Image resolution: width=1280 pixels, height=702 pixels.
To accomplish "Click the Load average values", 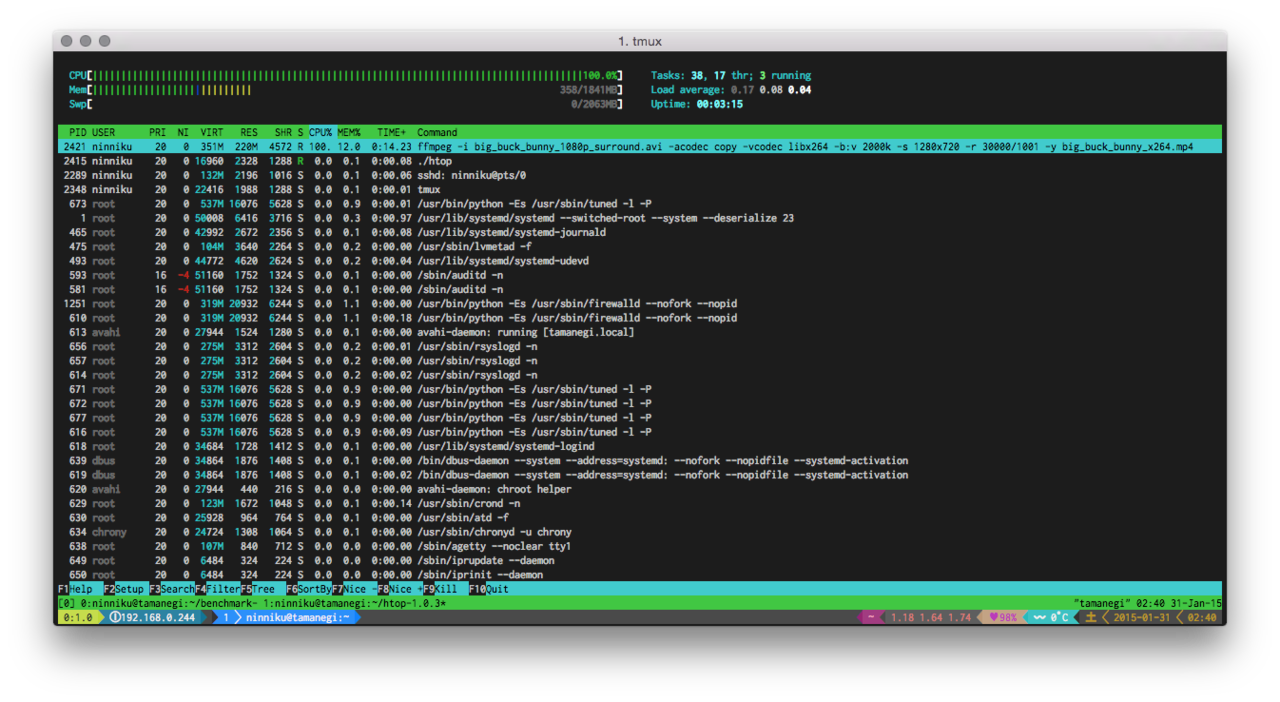I will point(771,90).
